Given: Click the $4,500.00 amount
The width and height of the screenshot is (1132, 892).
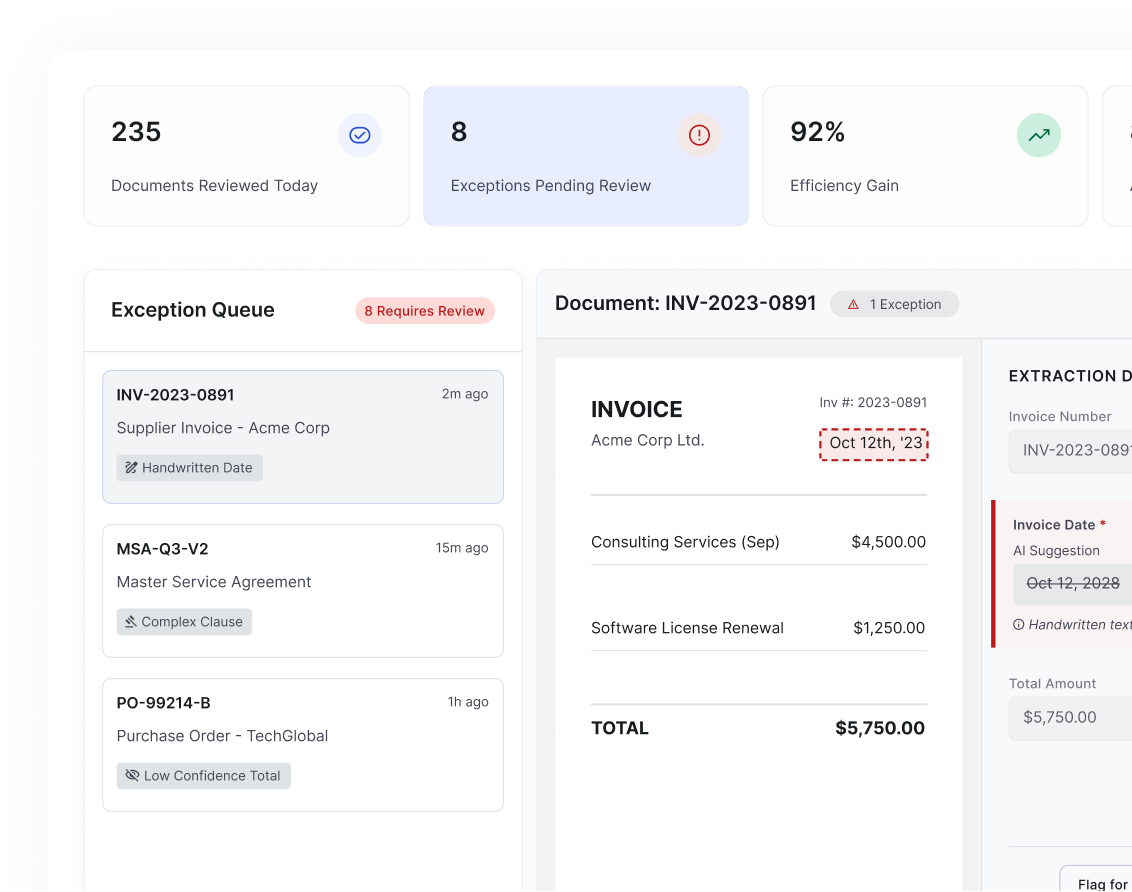Looking at the screenshot, I should (x=888, y=542).
